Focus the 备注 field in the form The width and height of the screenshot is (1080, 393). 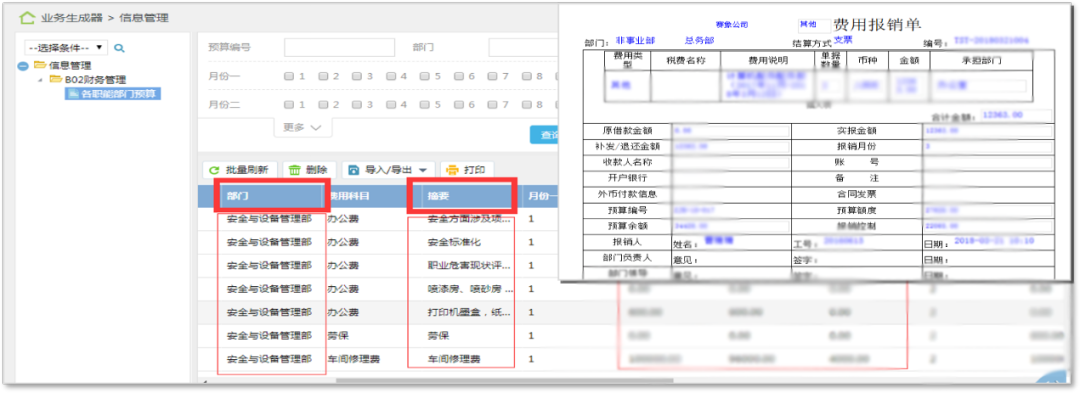[x=988, y=178]
